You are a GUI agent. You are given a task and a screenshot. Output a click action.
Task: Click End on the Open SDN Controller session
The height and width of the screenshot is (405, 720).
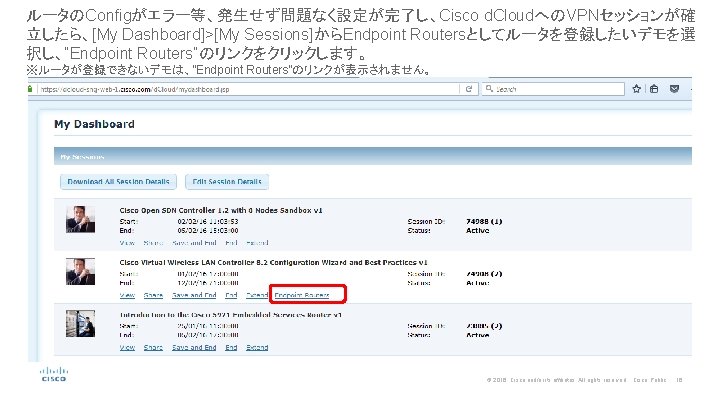point(231,242)
